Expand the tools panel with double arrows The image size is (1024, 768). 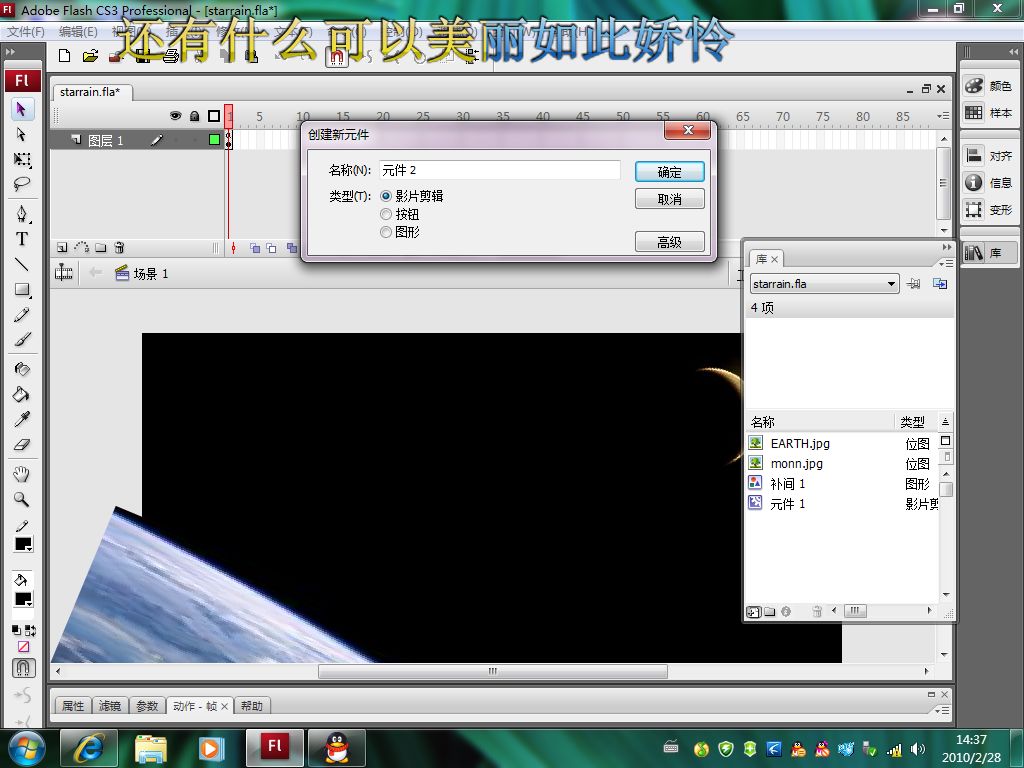[11, 52]
